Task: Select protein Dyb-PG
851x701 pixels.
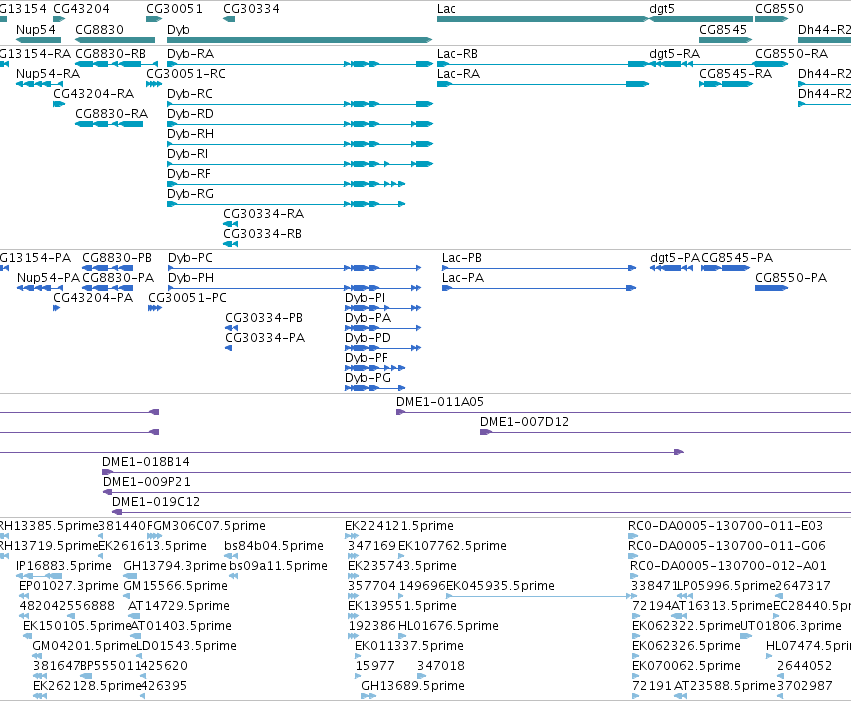Action: [368, 379]
